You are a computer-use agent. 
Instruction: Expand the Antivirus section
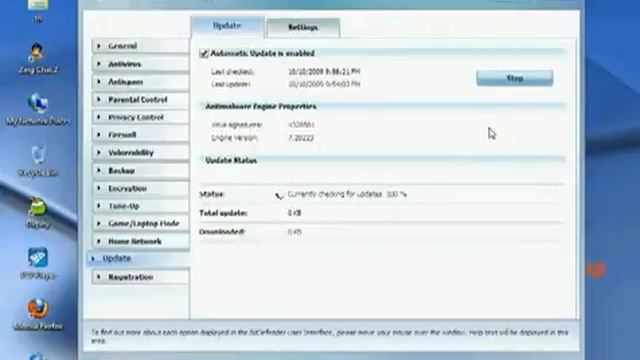(141, 64)
